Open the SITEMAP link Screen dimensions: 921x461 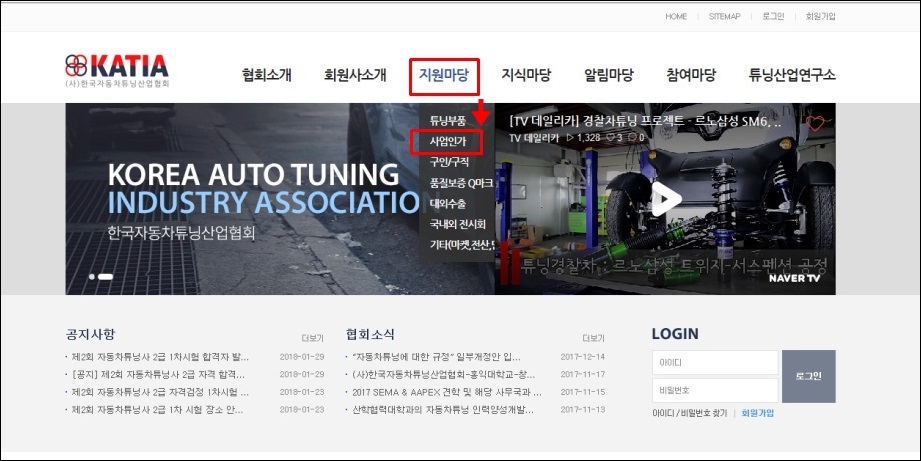pos(724,16)
